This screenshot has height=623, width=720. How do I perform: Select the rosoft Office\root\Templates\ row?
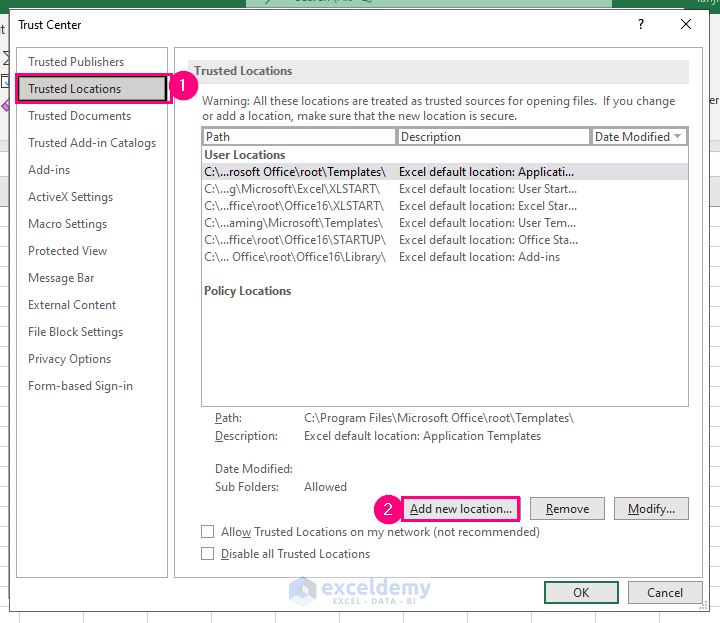(444, 172)
